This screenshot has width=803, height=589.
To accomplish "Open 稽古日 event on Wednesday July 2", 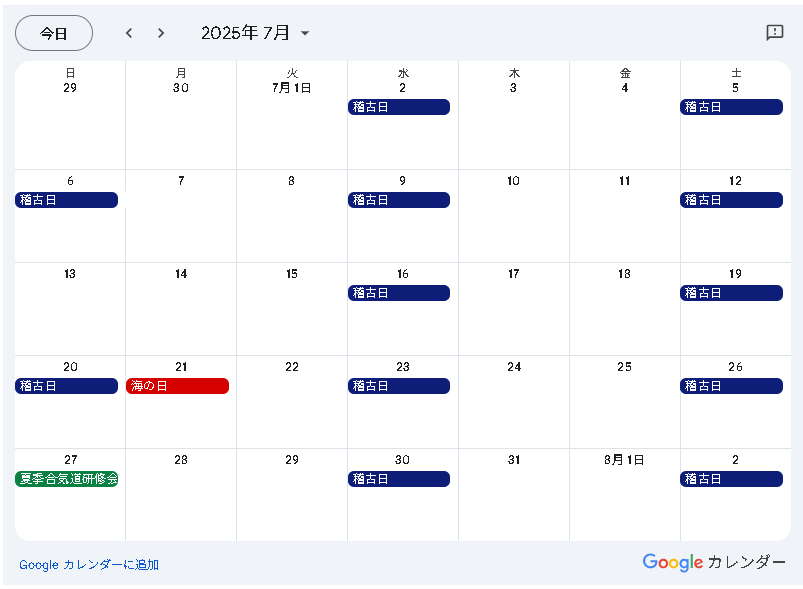I will tap(399, 107).
